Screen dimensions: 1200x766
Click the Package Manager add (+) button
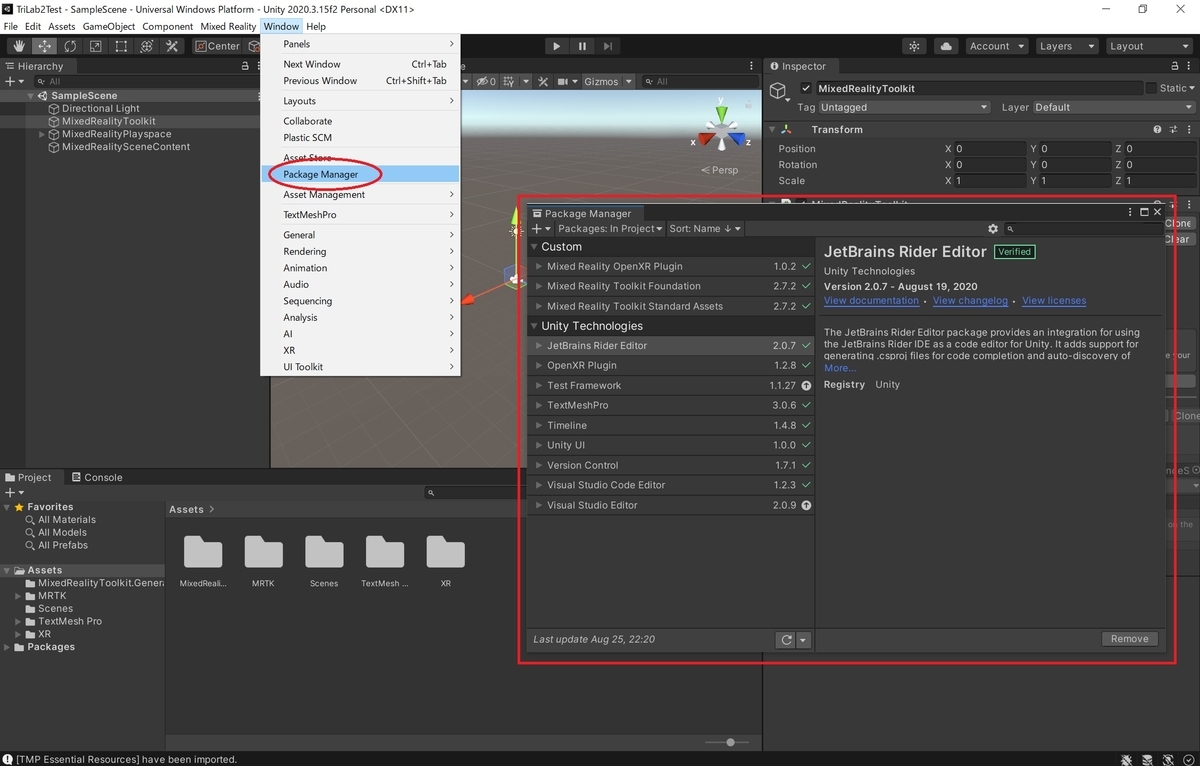(540, 229)
